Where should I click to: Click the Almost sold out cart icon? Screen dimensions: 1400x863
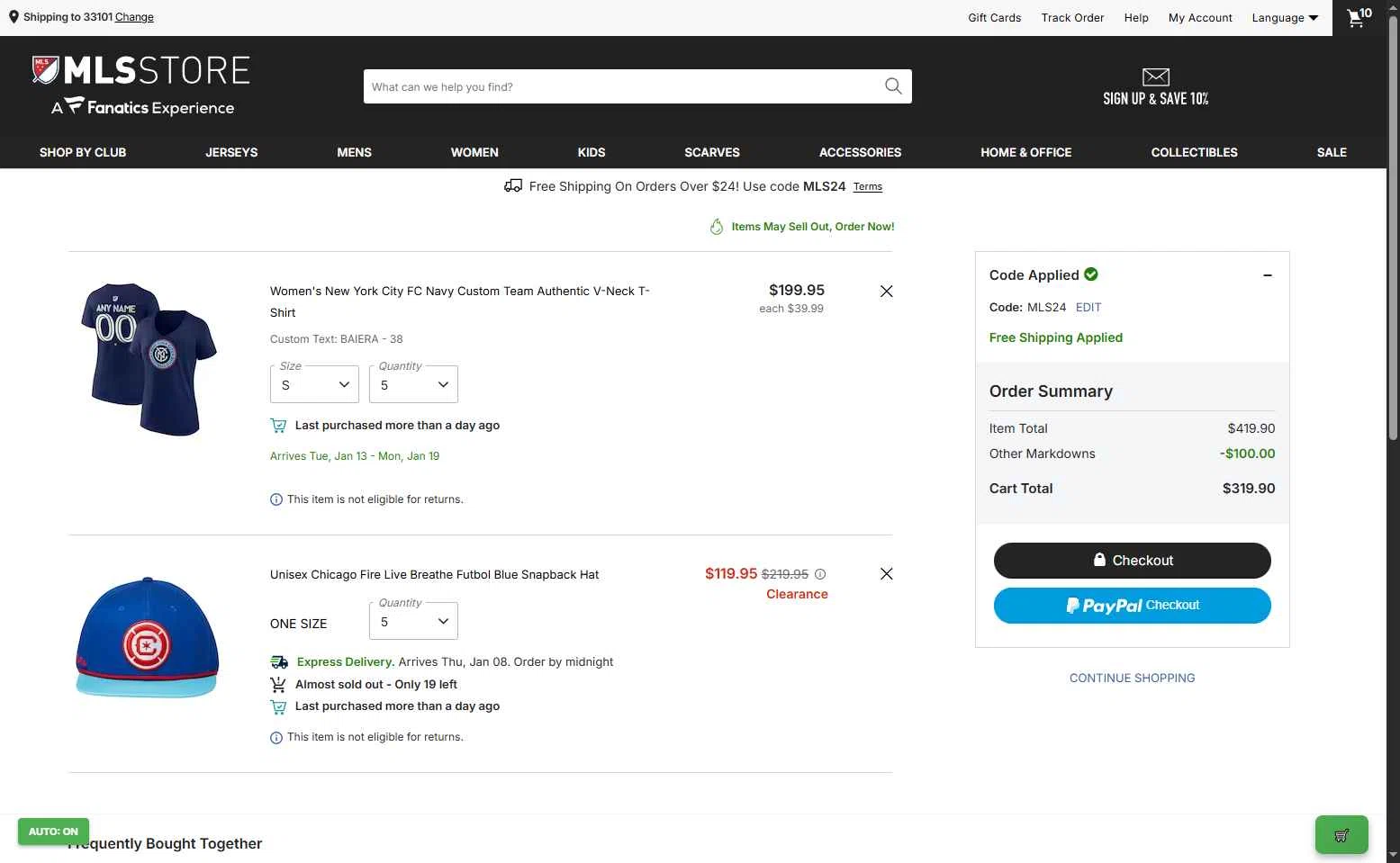click(279, 685)
